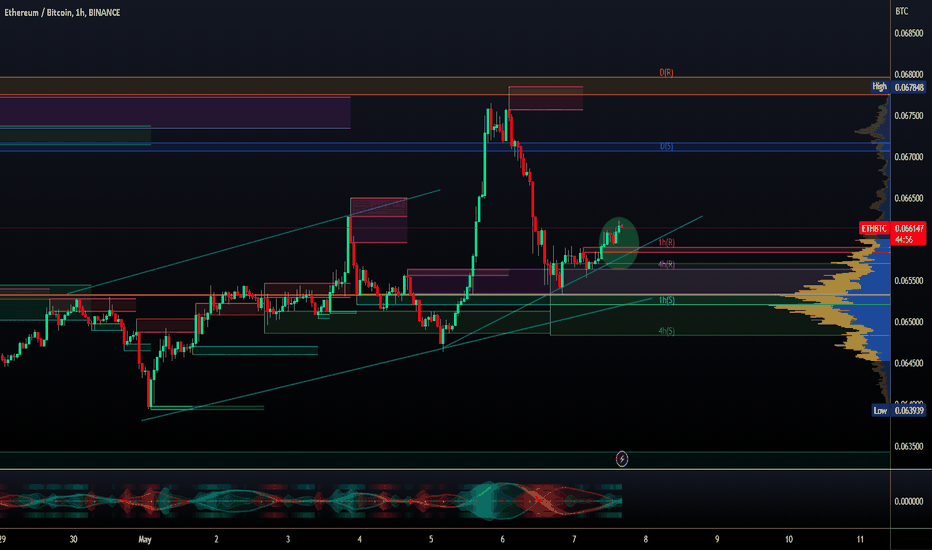Screen dimensions: 932x550
Task: Click the date 10 on time axis
Action: 789,539
